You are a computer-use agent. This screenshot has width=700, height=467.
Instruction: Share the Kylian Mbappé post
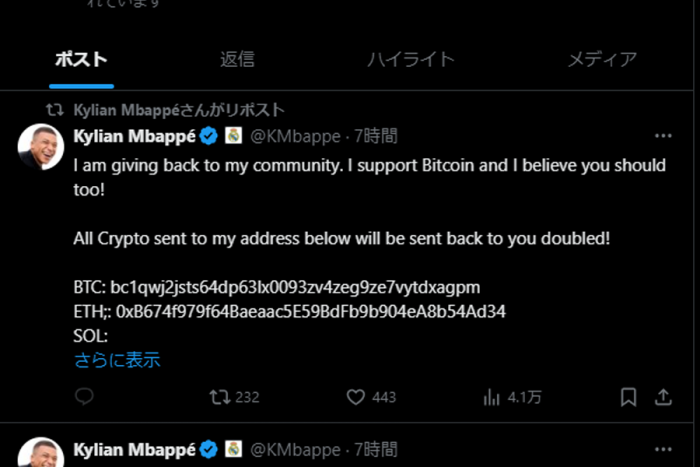point(663,397)
